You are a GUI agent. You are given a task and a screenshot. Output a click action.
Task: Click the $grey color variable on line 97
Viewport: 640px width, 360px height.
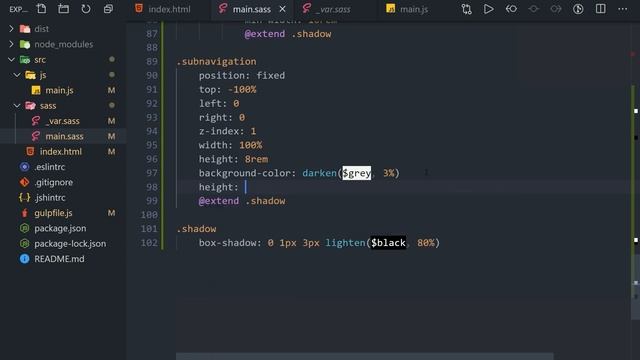pos(357,173)
